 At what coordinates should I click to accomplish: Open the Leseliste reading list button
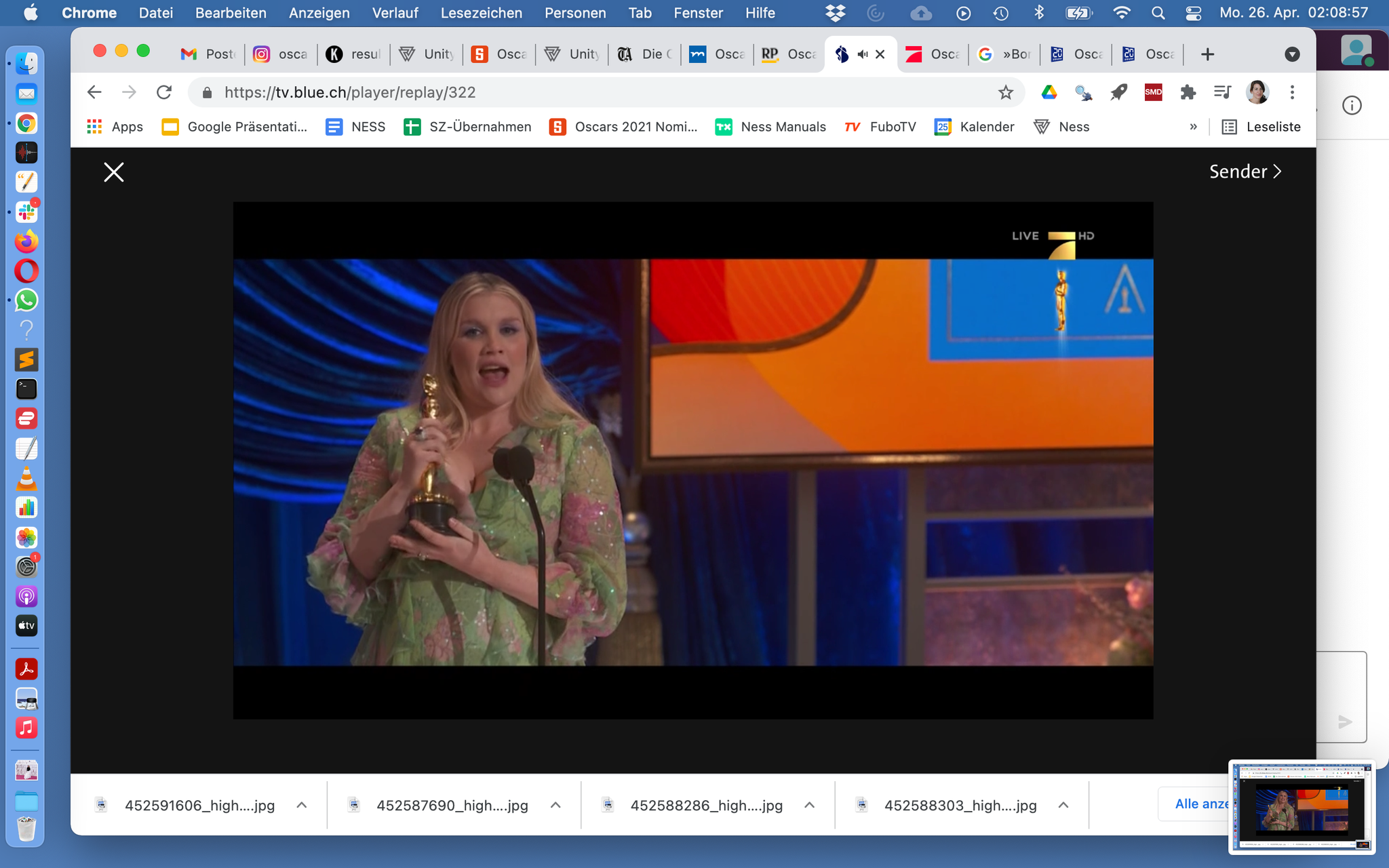coord(1261,127)
